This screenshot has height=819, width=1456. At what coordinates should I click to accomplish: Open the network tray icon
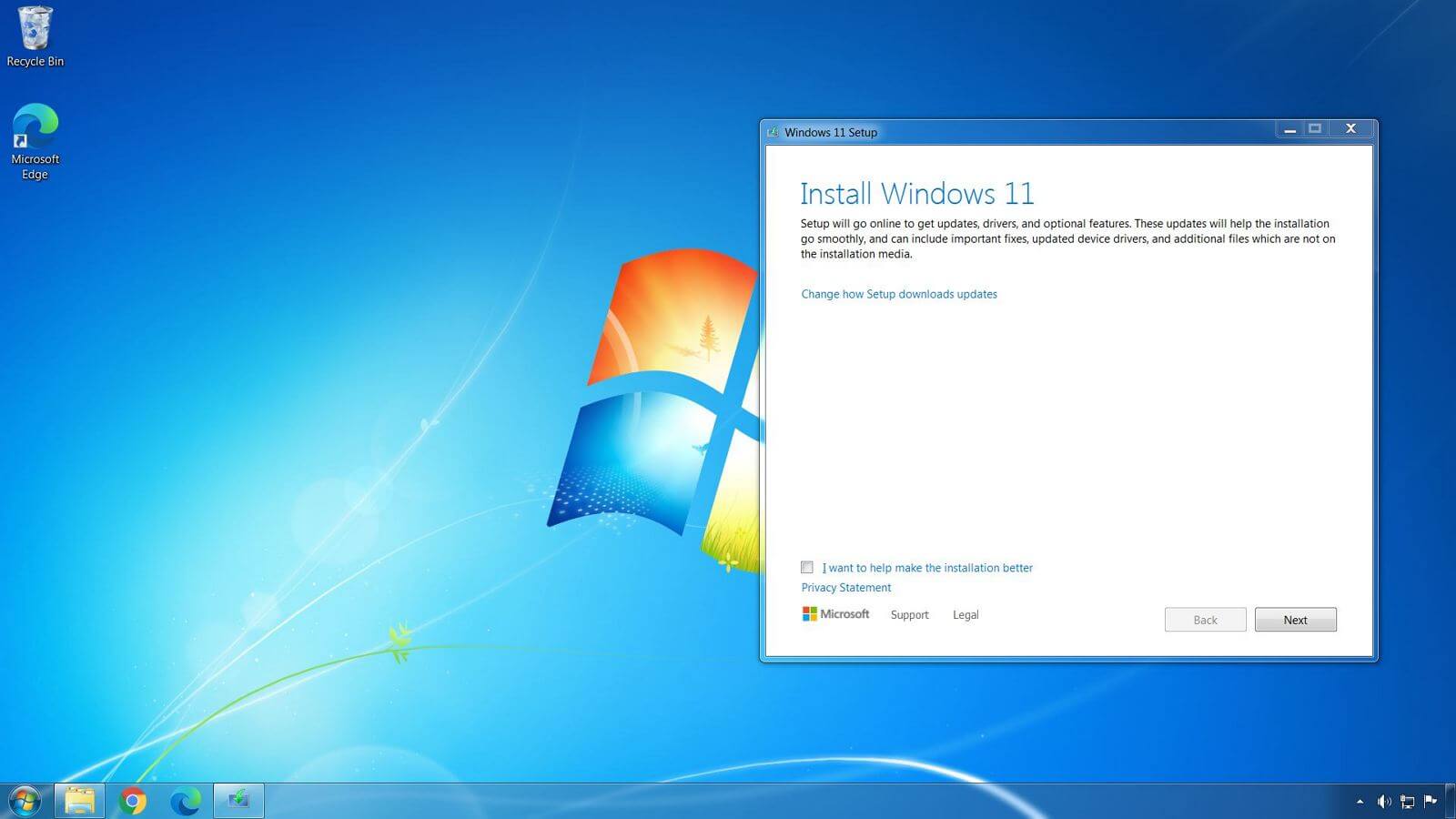point(1407,802)
